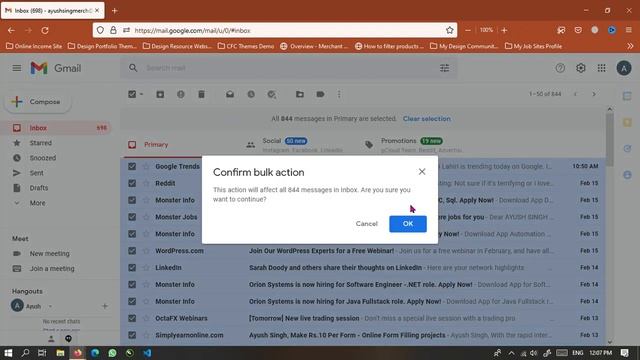Switch to Social tab

[x=301, y=145]
